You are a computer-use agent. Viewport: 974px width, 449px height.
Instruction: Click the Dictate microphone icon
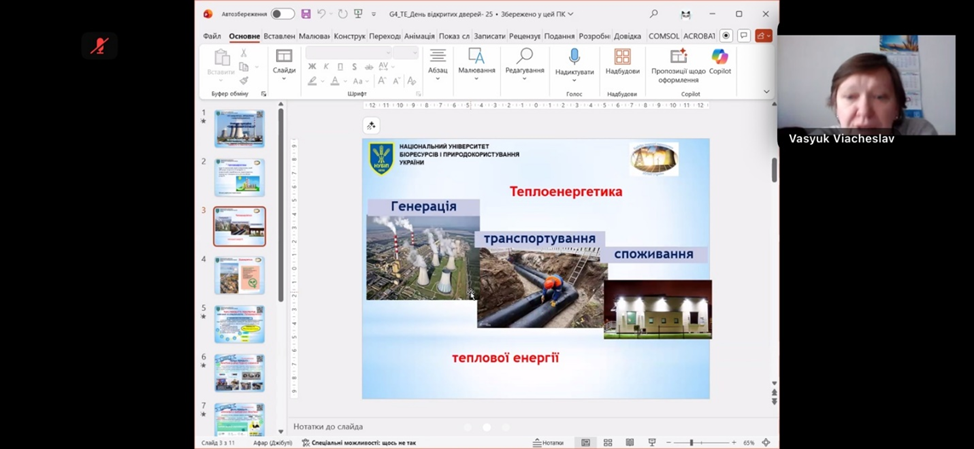(x=574, y=57)
